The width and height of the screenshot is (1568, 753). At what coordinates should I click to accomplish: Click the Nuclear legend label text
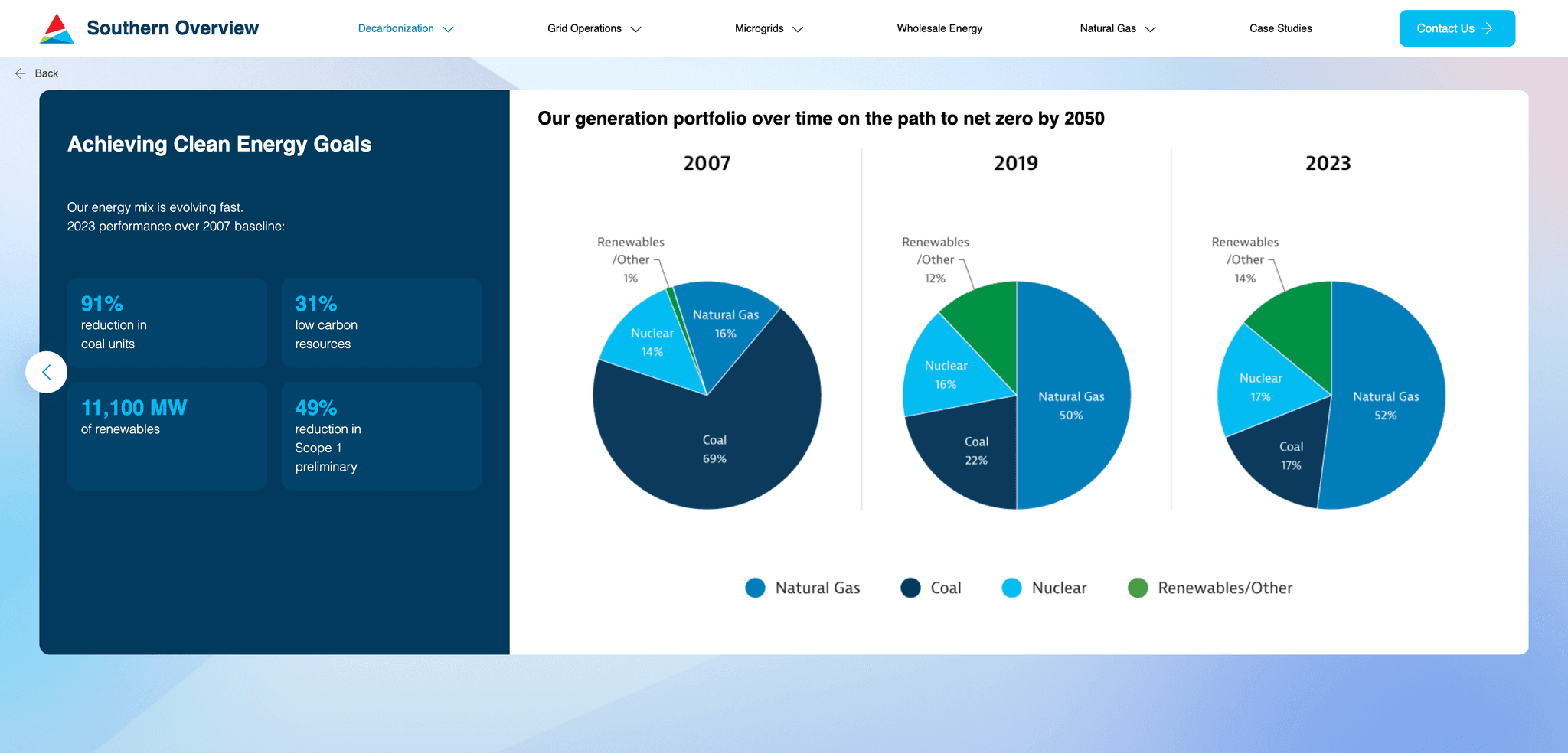1059,588
